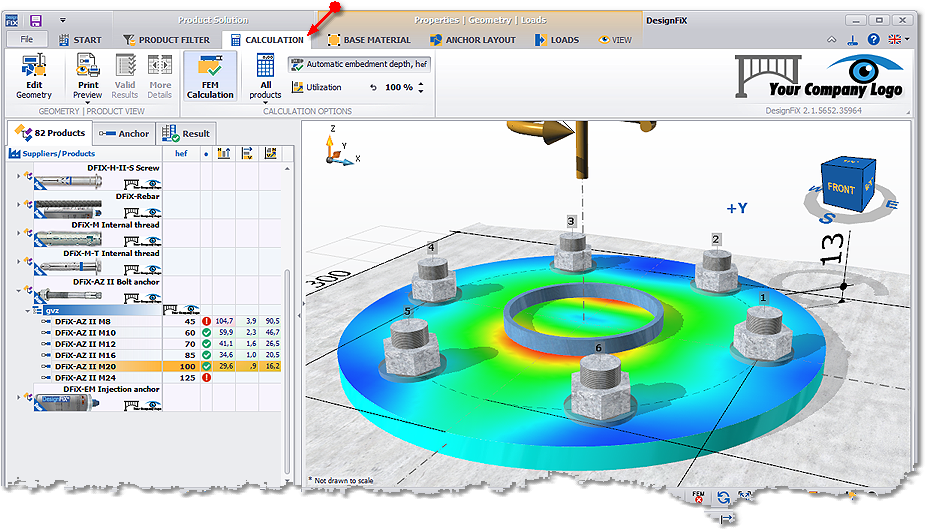Click the red error status icon for M8
925x531 pixels.
tap(206, 322)
